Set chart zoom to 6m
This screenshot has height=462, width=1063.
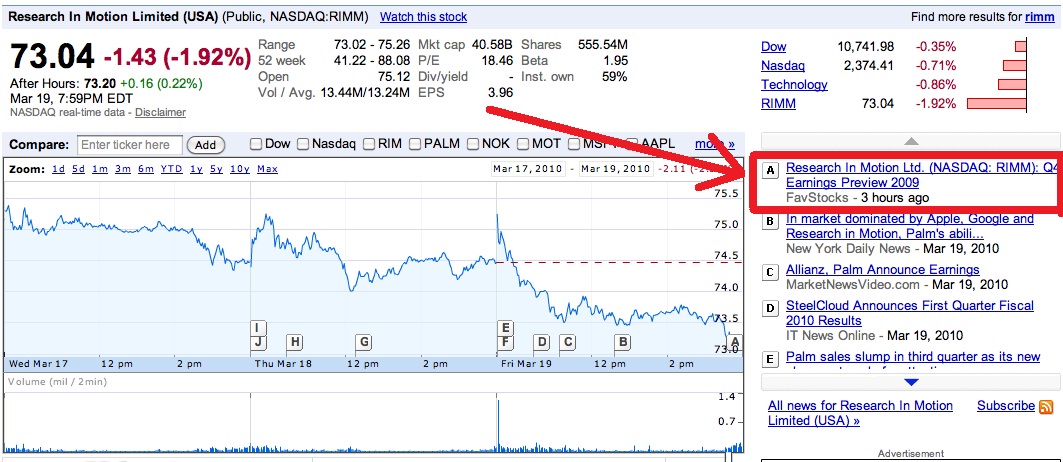[146, 169]
